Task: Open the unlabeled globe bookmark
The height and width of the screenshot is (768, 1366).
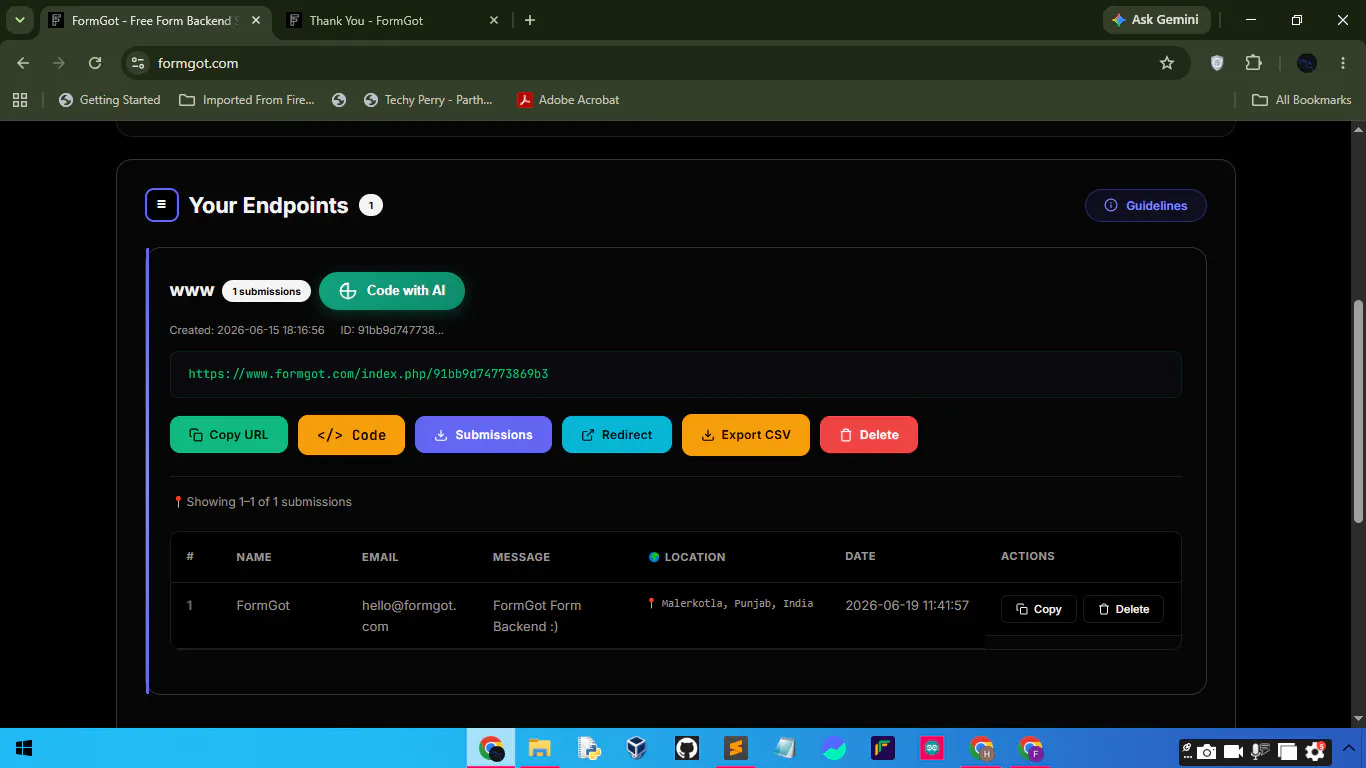Action: click(339, 100)
